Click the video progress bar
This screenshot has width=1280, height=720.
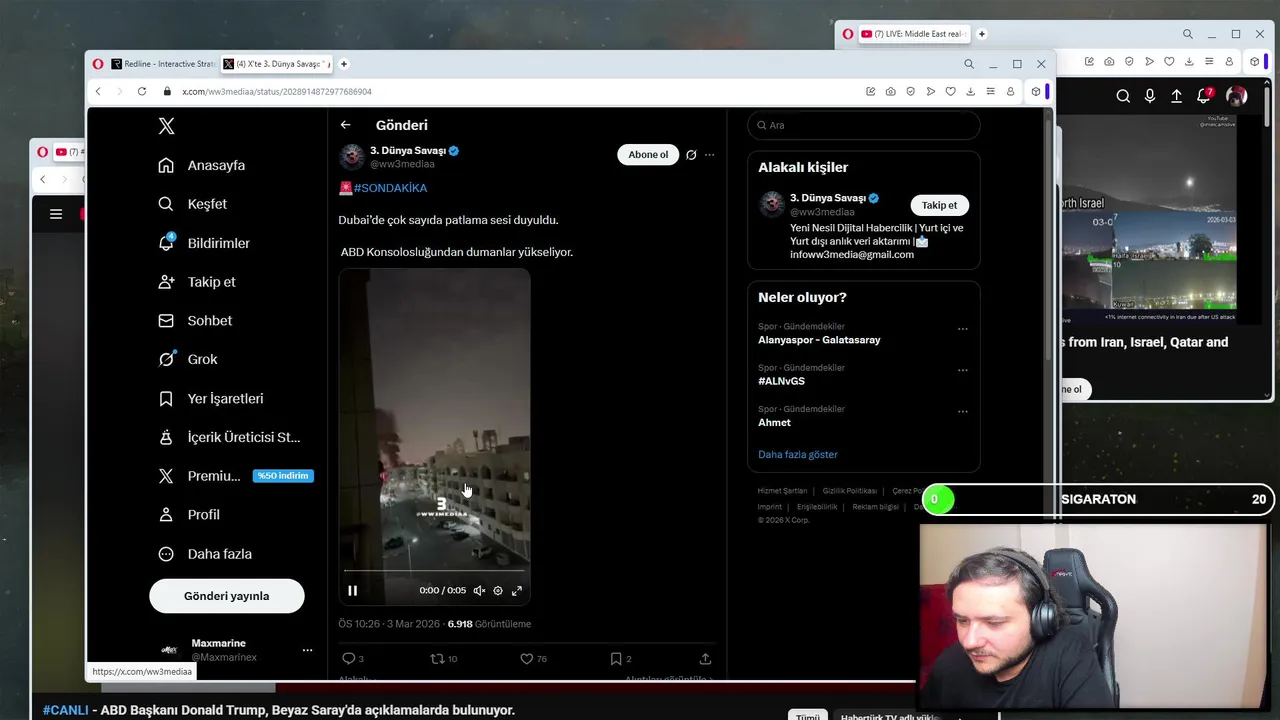click(x=434, y=571)
